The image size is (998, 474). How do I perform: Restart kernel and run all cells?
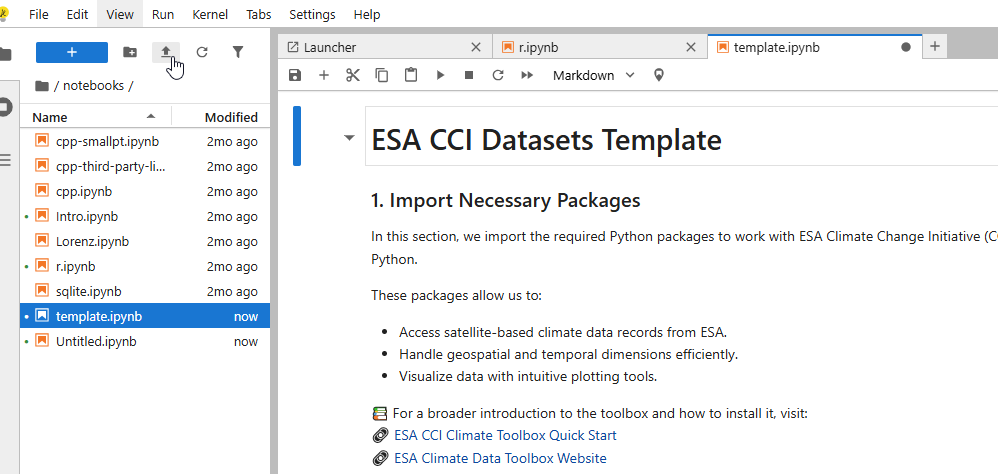527,75
